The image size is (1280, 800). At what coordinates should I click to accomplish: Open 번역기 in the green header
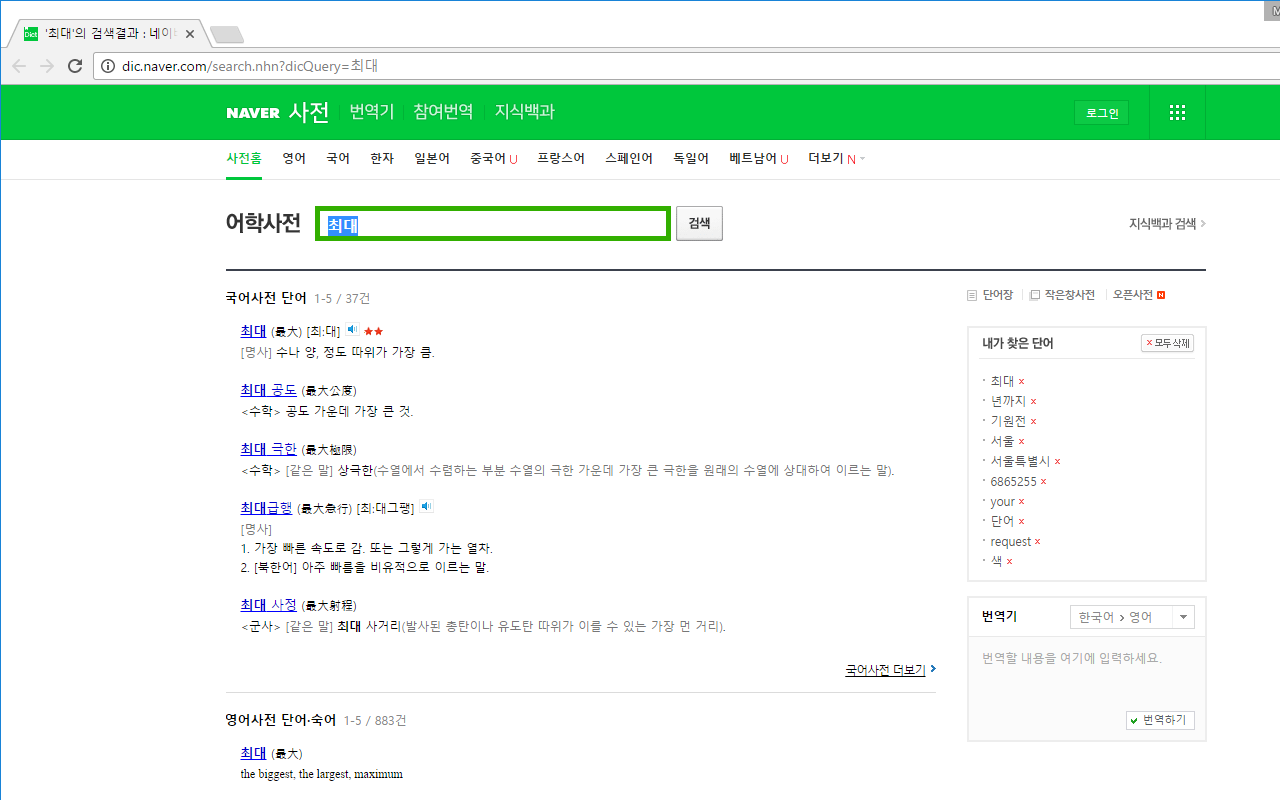pos(372,112)
